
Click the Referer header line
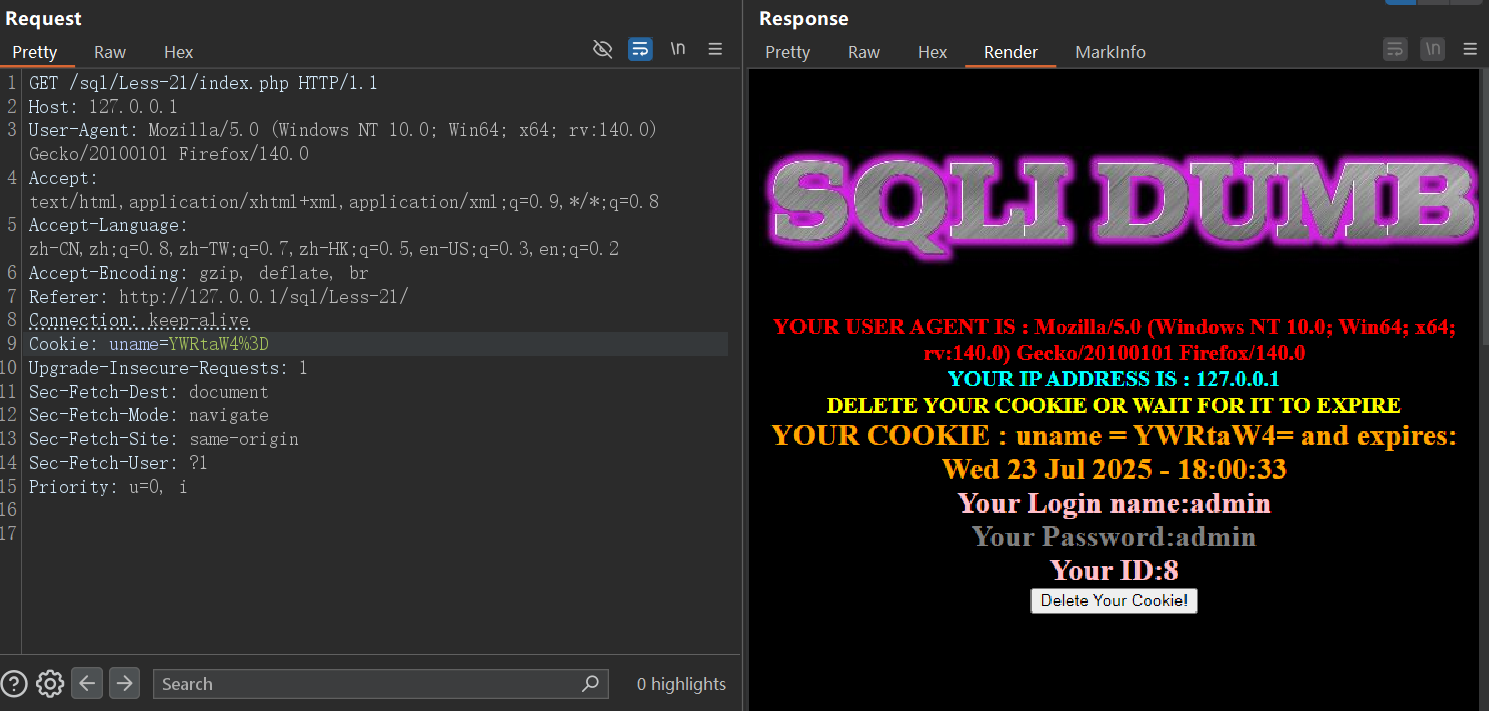pyautogui.click(x=218, y=297)
